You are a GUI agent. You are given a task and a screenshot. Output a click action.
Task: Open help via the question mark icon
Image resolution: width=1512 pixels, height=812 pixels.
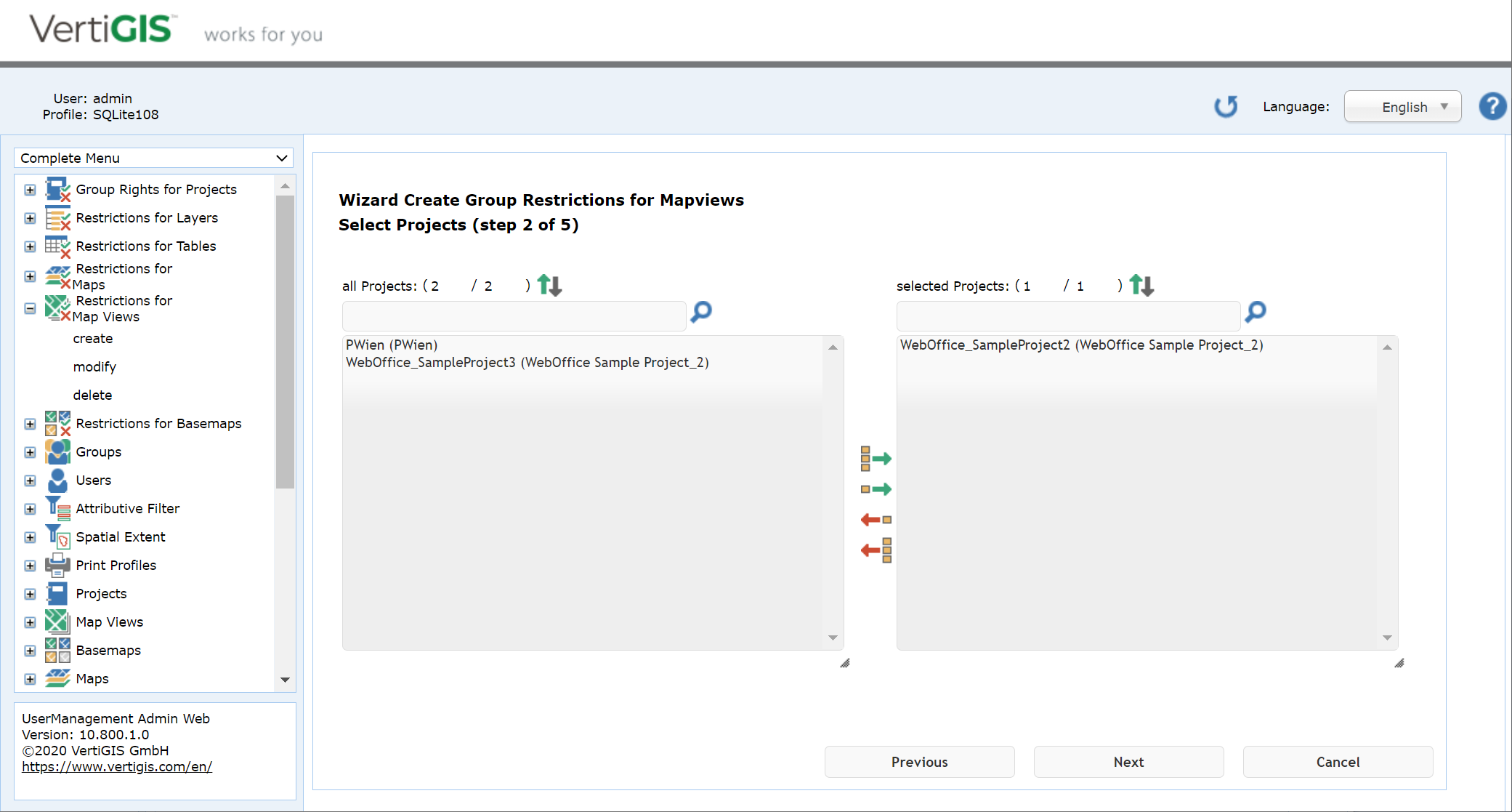(x=1492, y=106)
